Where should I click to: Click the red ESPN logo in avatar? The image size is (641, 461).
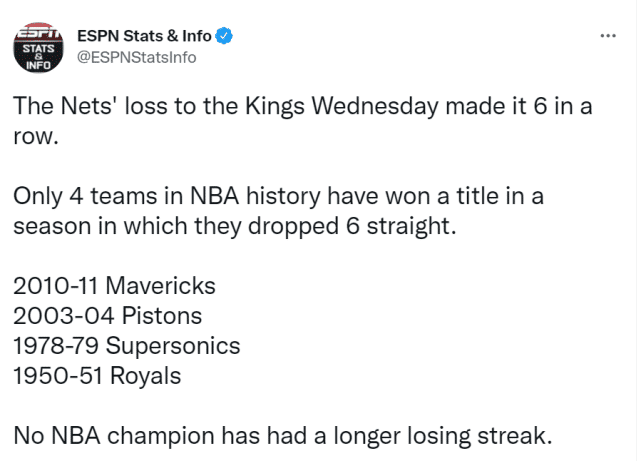click(x=39, y=35)
